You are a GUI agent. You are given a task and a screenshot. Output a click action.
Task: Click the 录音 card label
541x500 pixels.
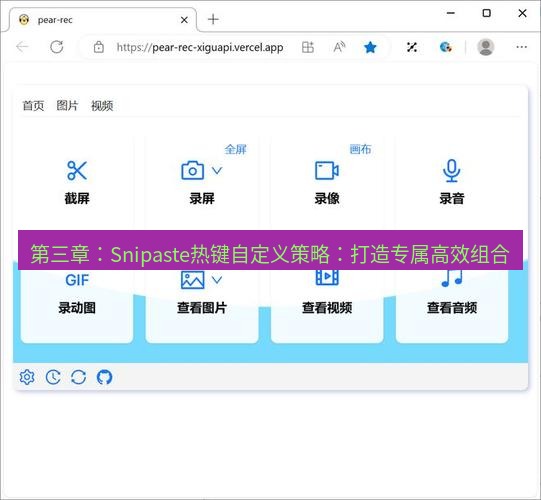(x=452, y=198)
